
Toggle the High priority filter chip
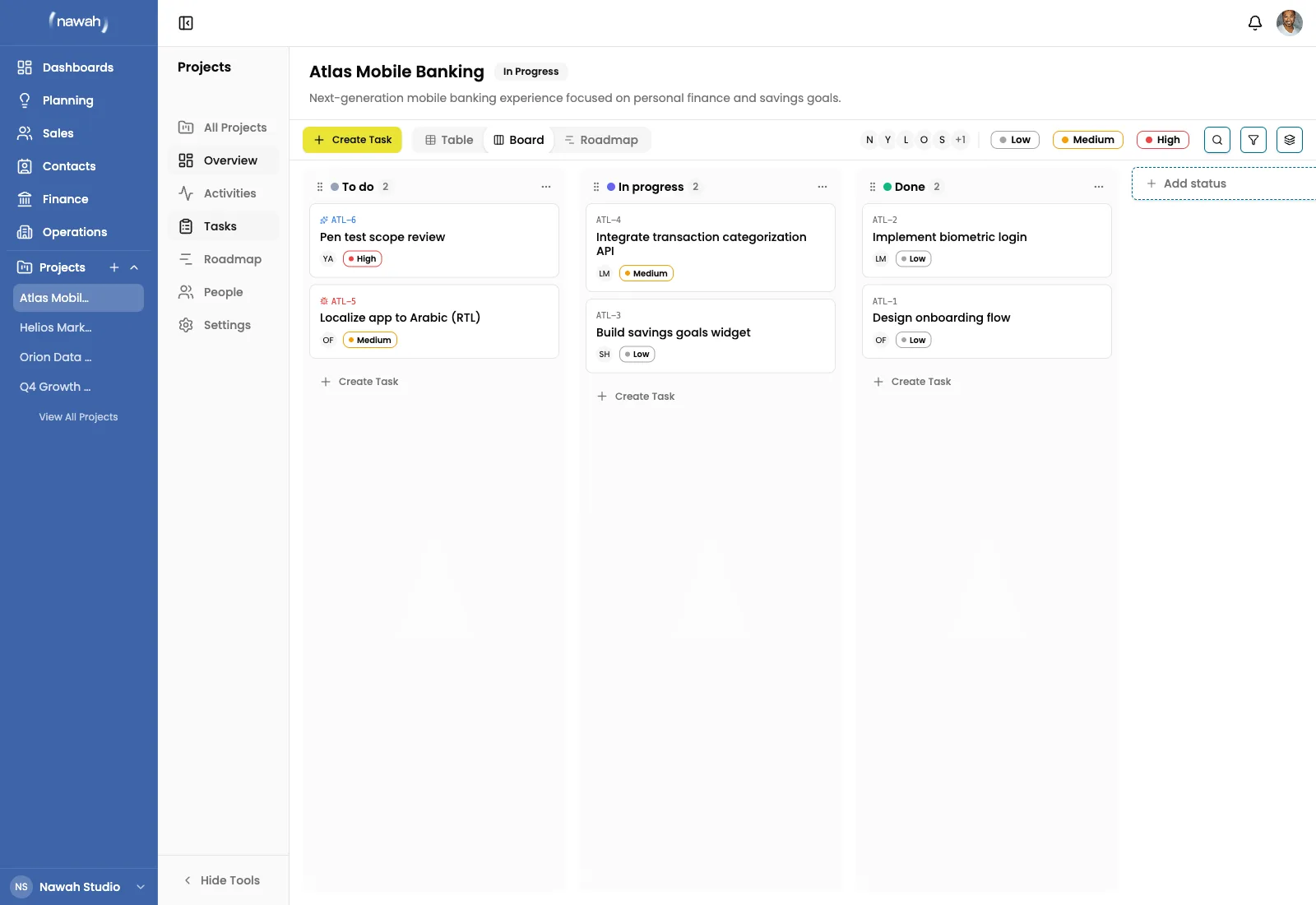[x=1162, y=140]
